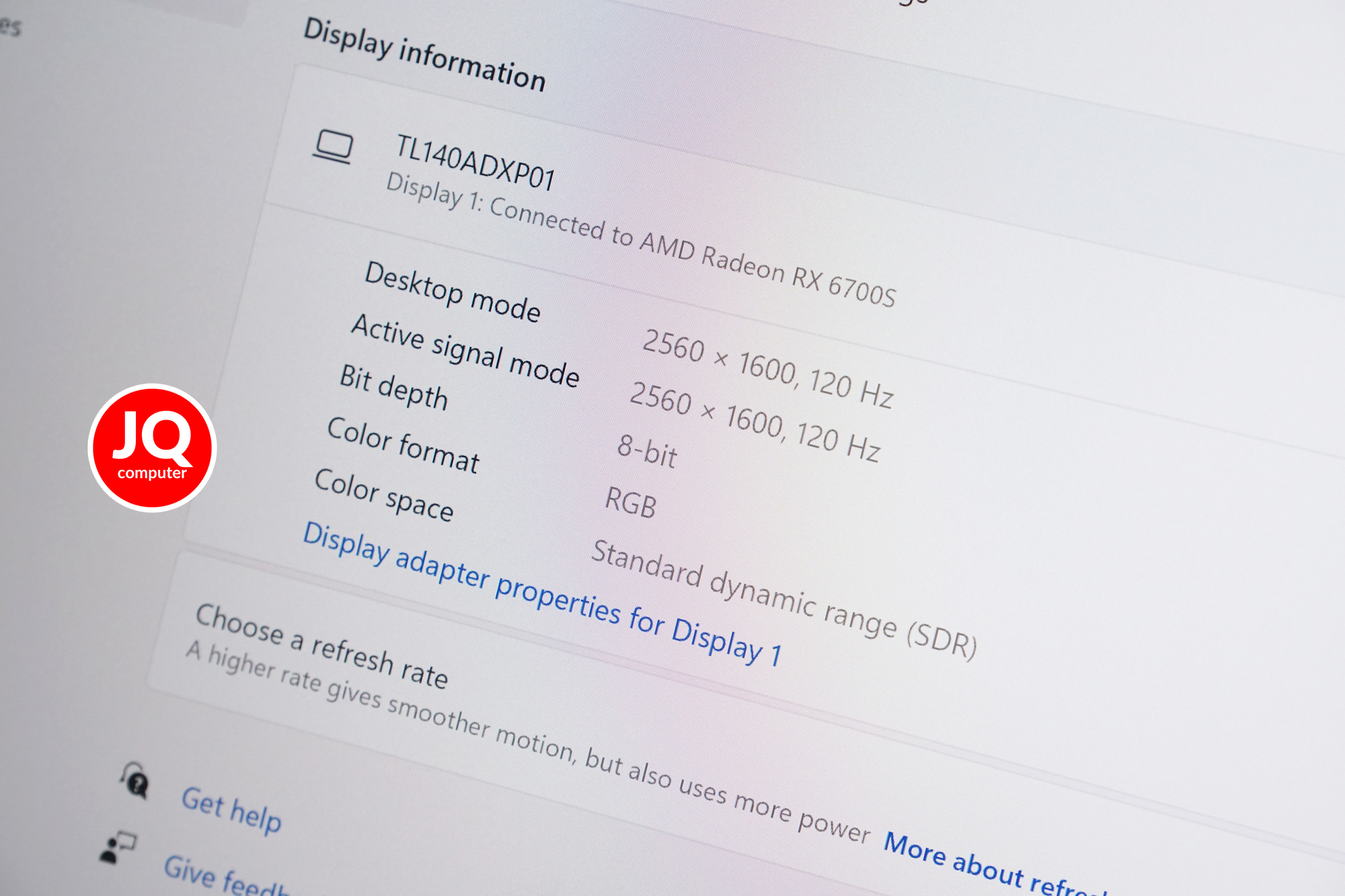Click the 8-bit value
1345x896 pixels.
(x=648, y=450)
